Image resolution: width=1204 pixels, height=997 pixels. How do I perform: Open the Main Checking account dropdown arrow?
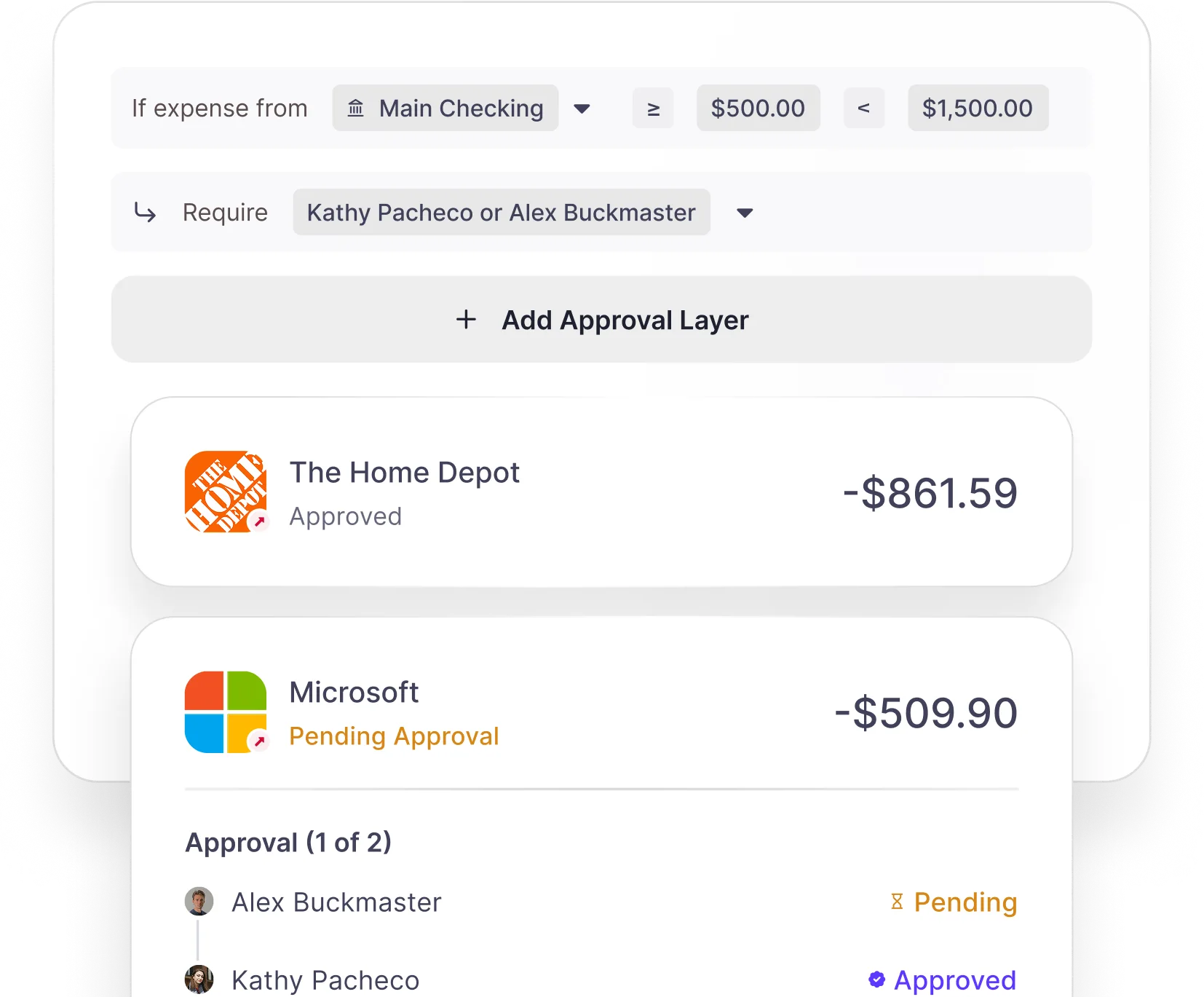click(x=582, y=109)
